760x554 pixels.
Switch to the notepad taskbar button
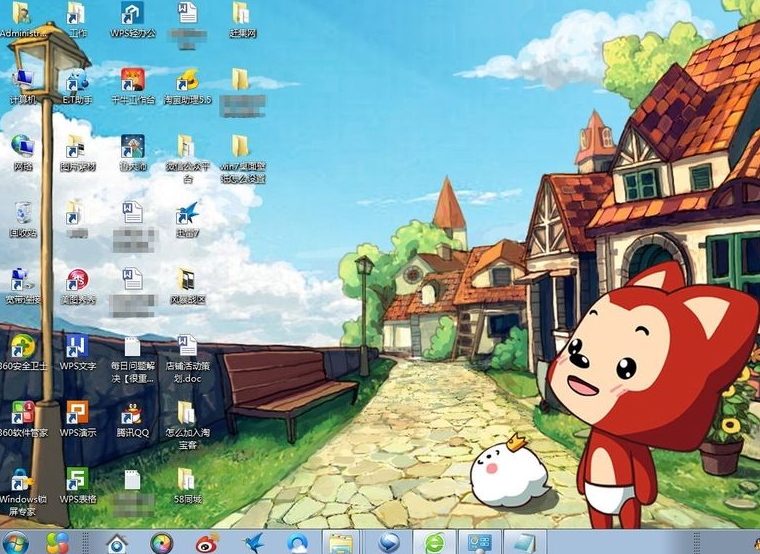pos(525,543)
